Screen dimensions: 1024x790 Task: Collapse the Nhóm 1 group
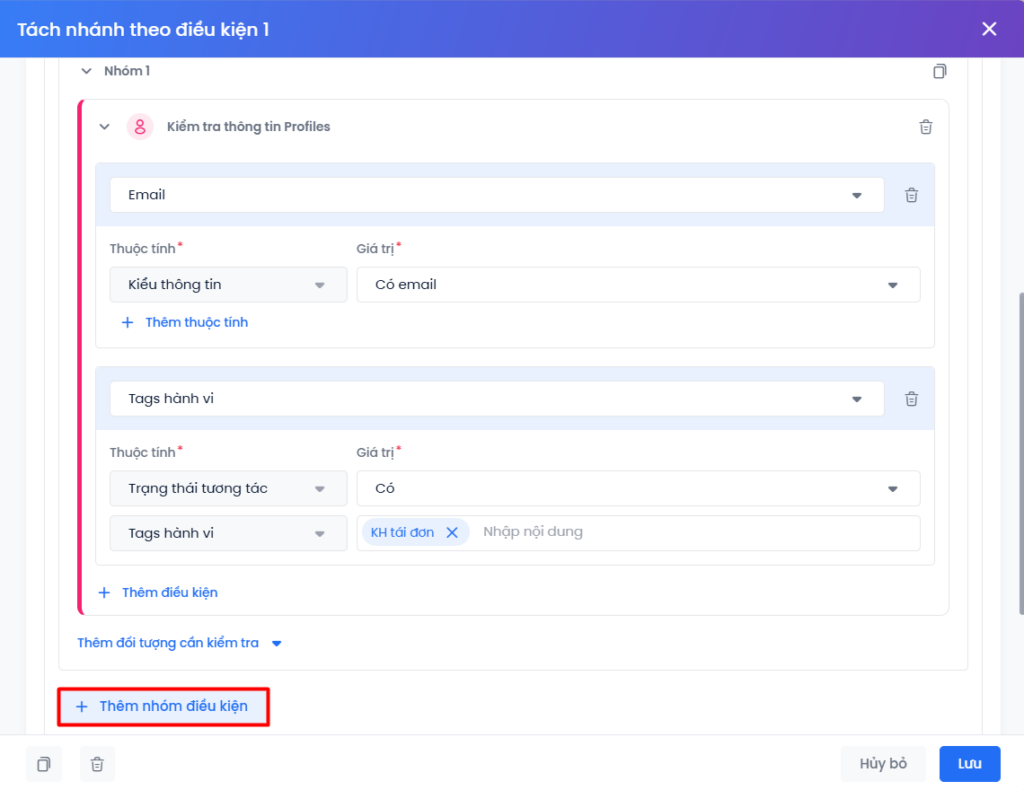[x=86, y=71]
